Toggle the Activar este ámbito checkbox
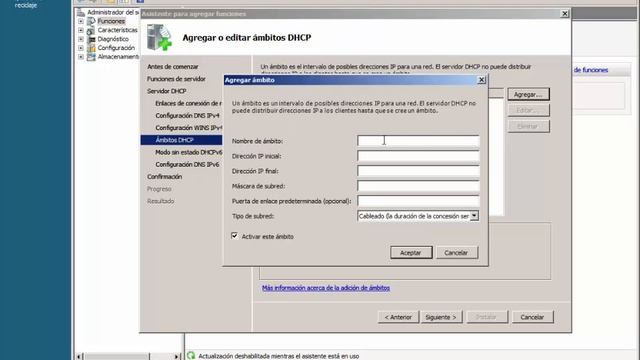The height and width of the screenshot is (360, 640). coord(234,236)
